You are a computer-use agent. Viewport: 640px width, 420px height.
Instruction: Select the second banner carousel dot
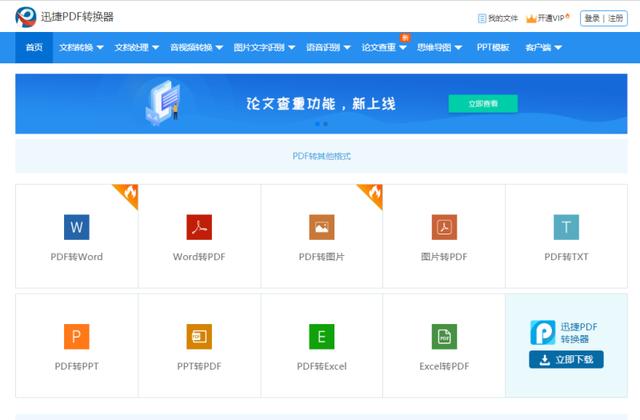325,124
